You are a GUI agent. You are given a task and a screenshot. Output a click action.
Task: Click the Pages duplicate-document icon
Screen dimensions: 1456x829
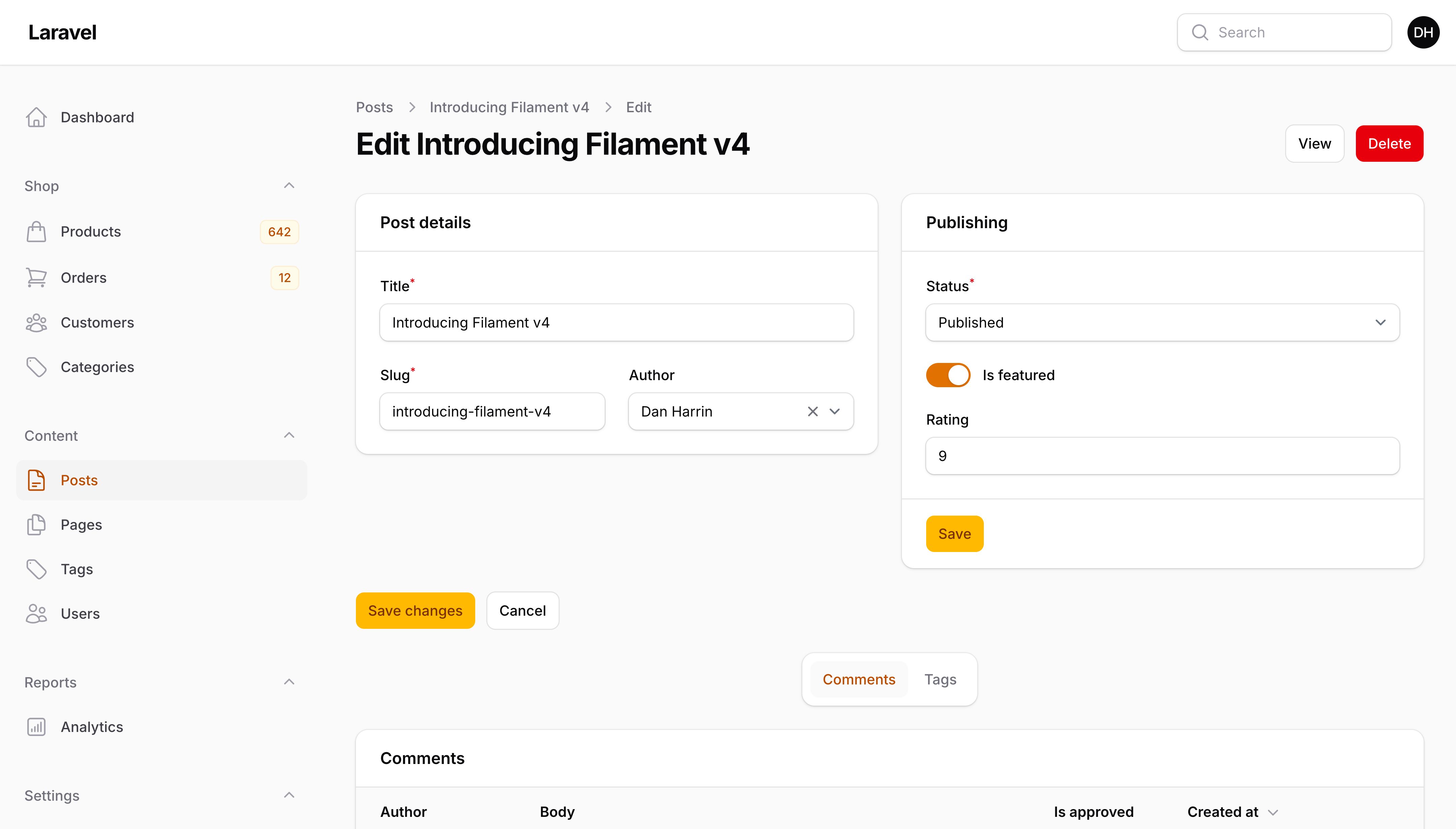[x=36, y=525]
